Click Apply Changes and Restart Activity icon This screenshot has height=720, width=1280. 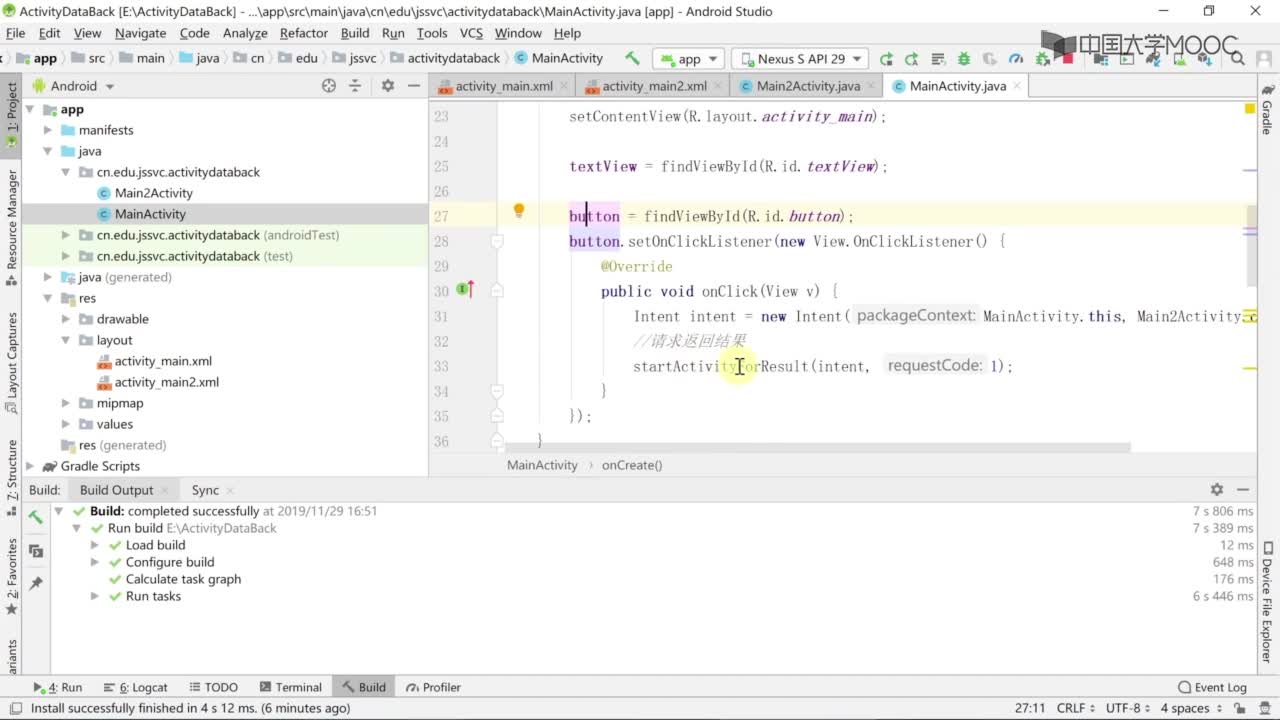click(x=912, y=59)
